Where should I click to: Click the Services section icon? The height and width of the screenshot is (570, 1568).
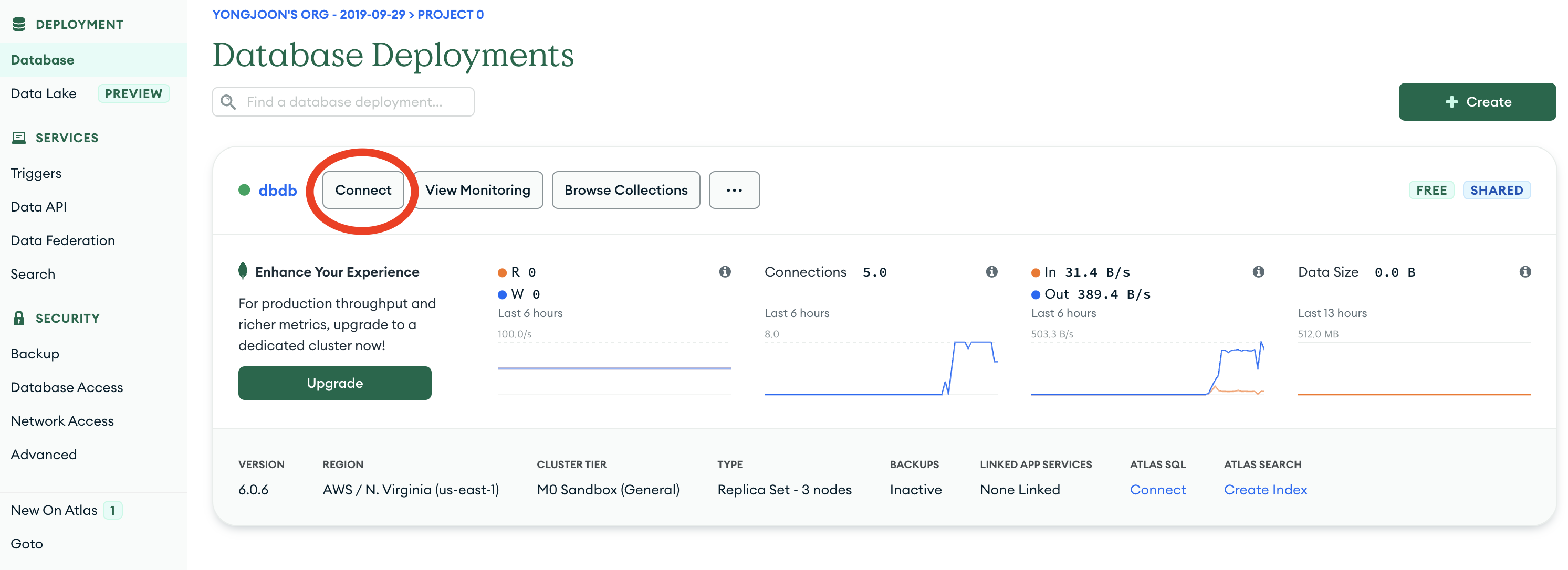tap(19, 138)
